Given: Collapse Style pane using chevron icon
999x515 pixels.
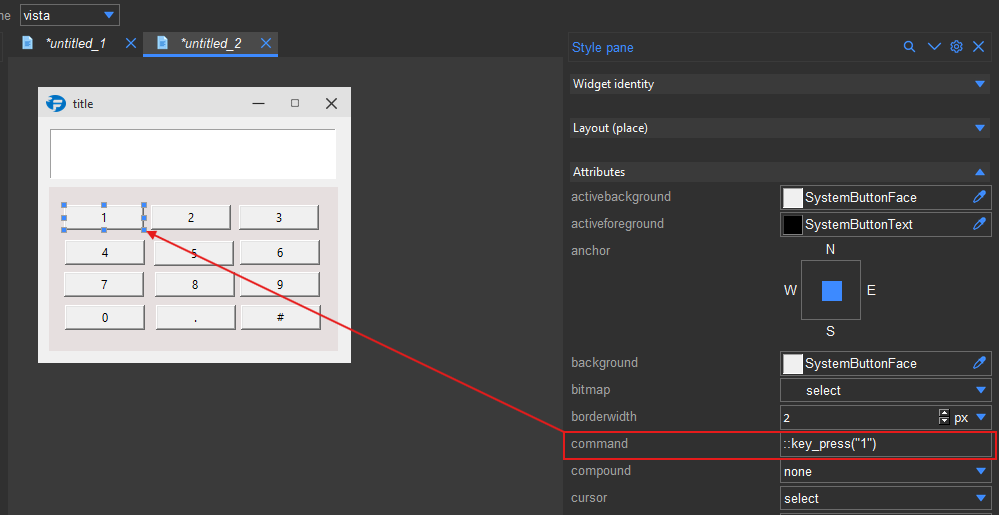Looking at the screenshot, I should pyautogui.click(x=934, y=47).
